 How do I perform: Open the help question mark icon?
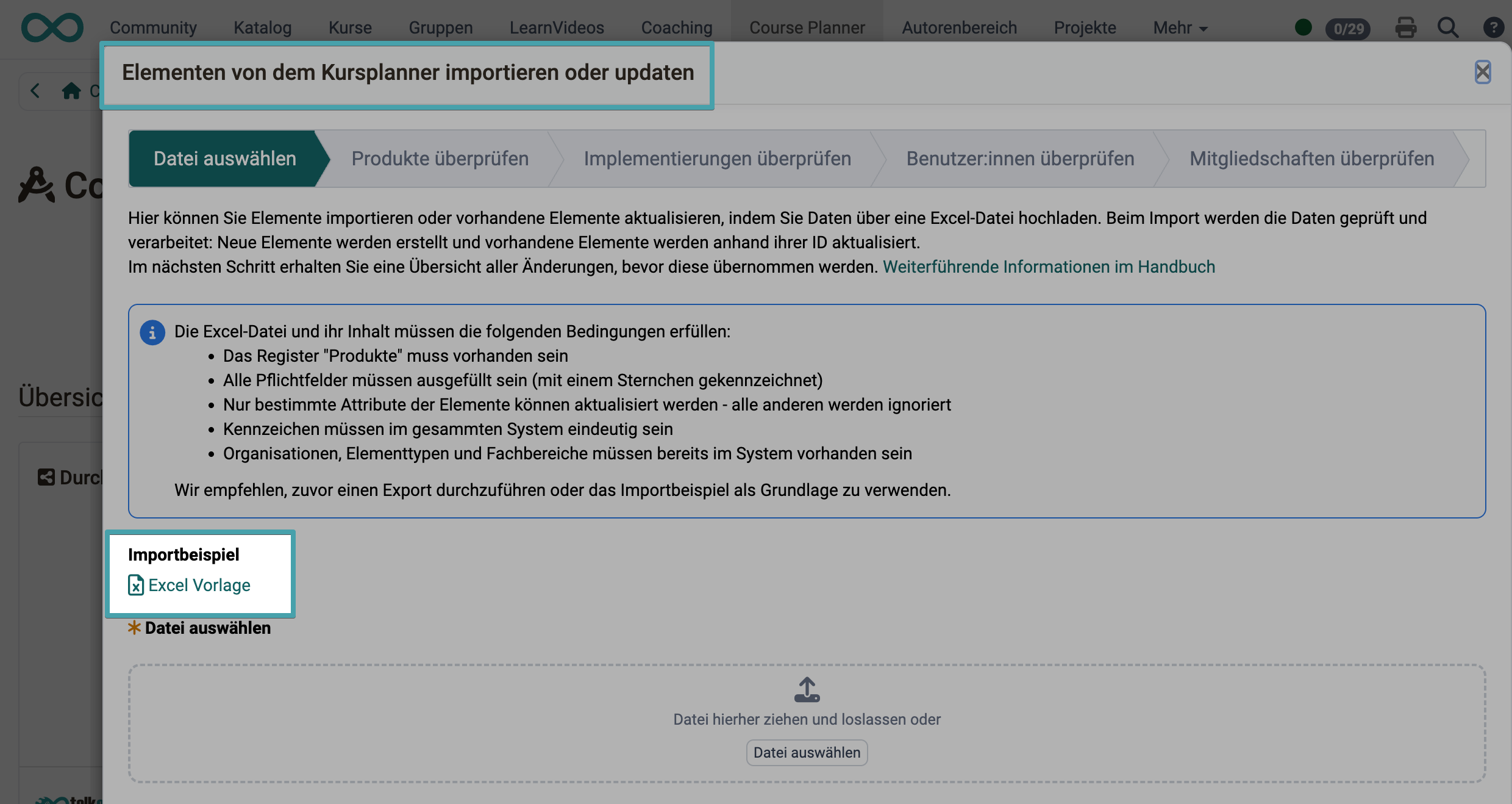pos(1493,27)
